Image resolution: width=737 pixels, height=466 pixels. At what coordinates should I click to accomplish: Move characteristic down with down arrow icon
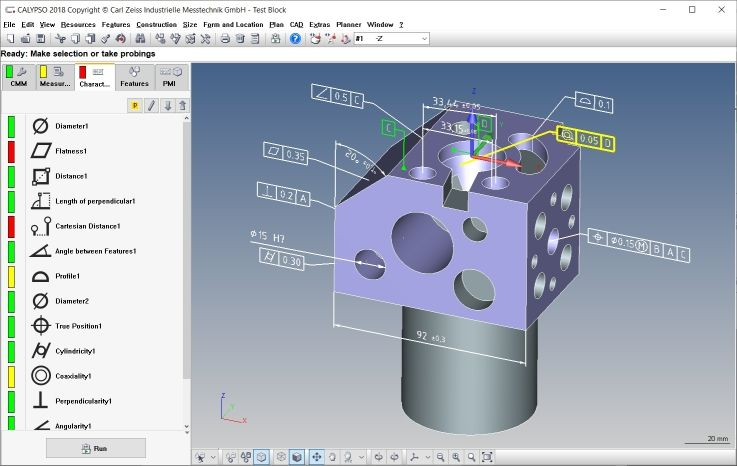pyautogui.click(x=167, y=105)
